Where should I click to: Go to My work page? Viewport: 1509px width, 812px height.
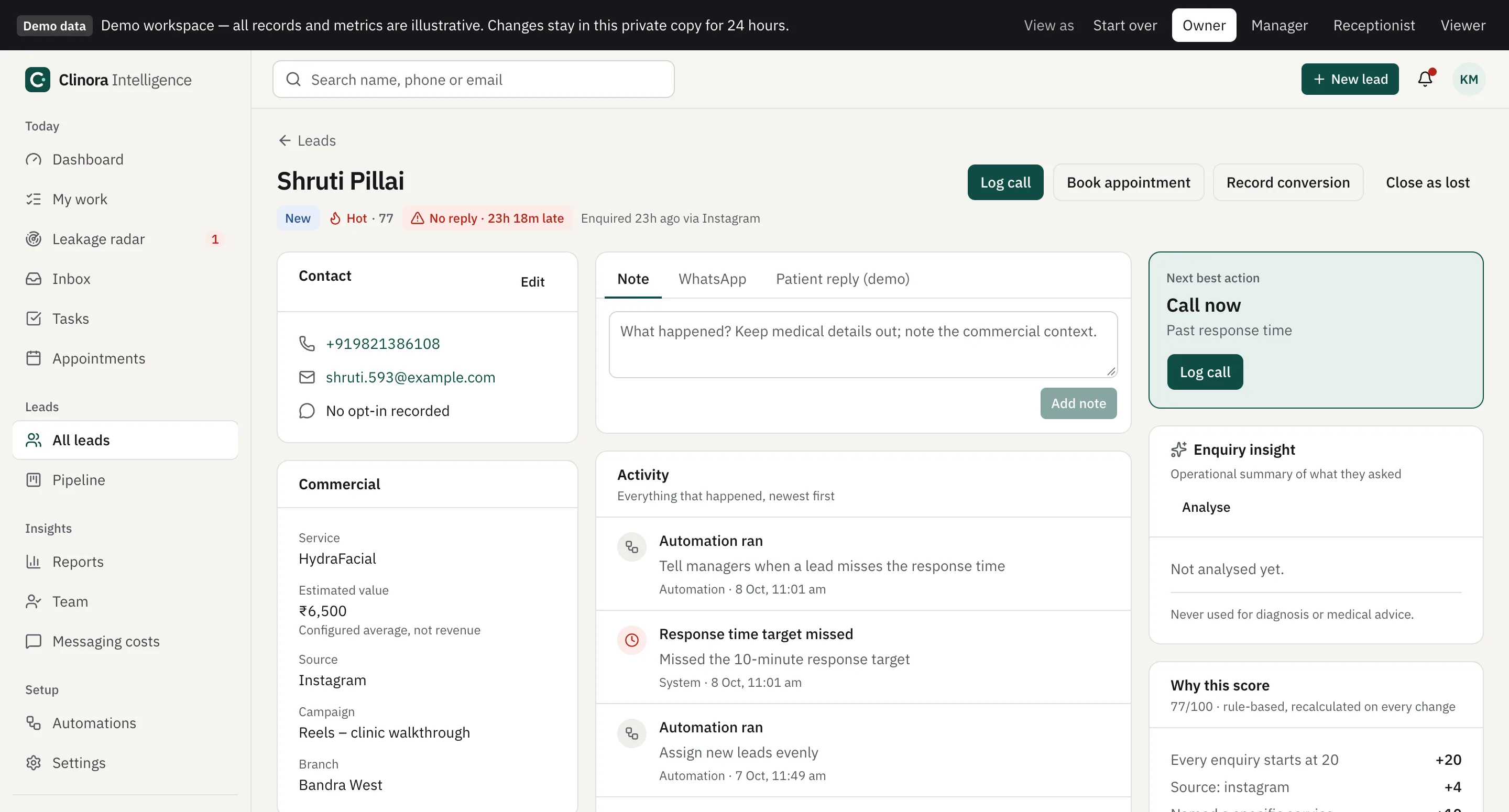coord(125,199)
